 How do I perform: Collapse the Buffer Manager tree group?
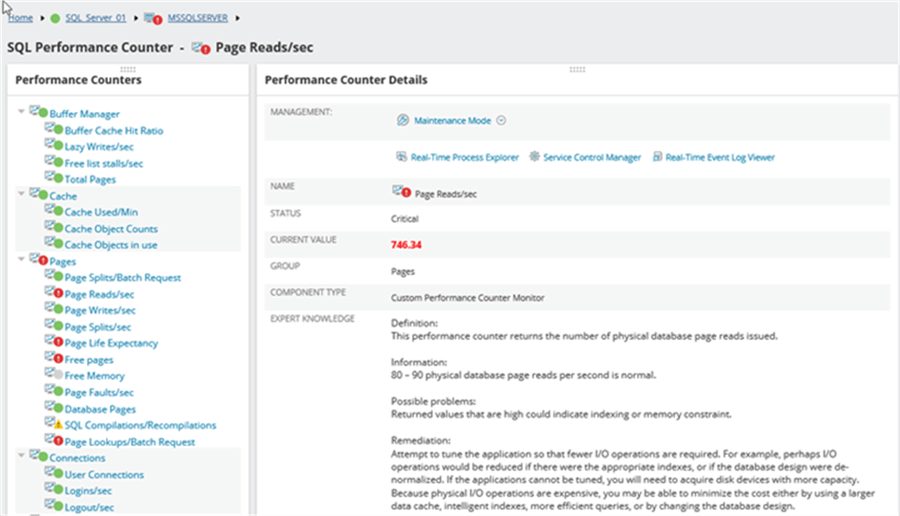21,111
